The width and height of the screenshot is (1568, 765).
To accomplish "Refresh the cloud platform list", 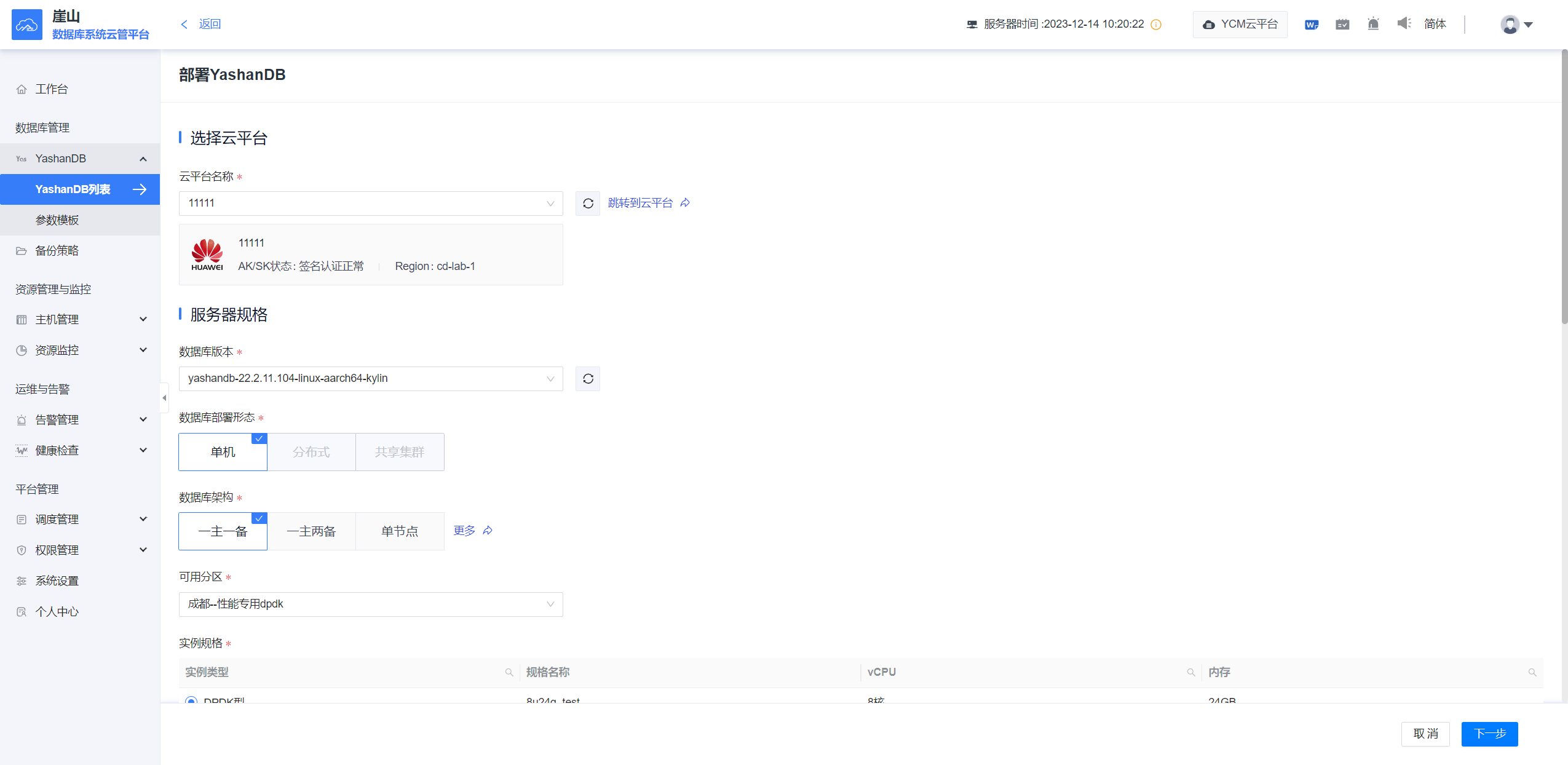I will (x=588, y=204).
